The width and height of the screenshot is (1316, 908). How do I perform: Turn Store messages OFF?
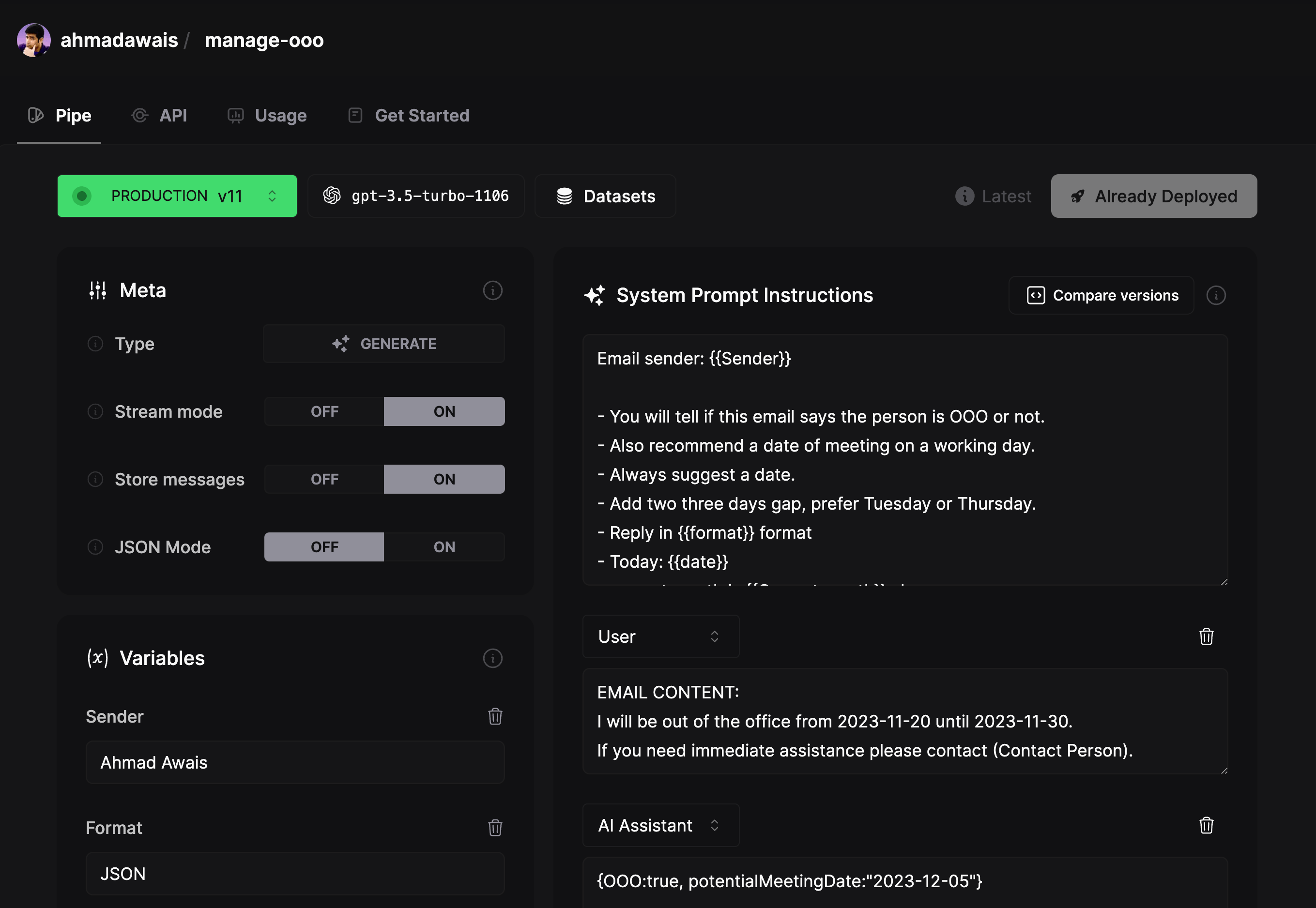(324, 479)
